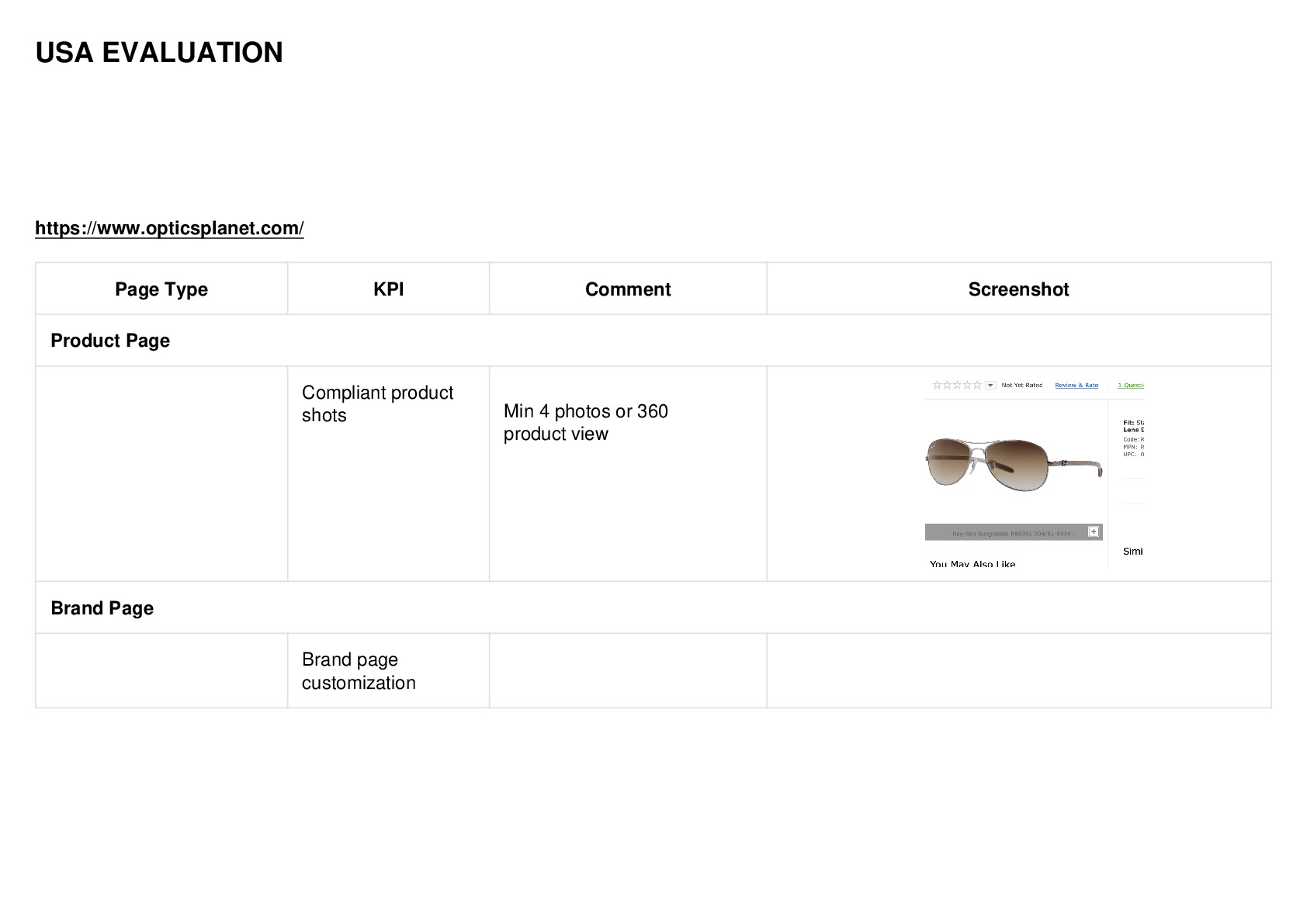Click the Page Type column header

tap(161, 289)
